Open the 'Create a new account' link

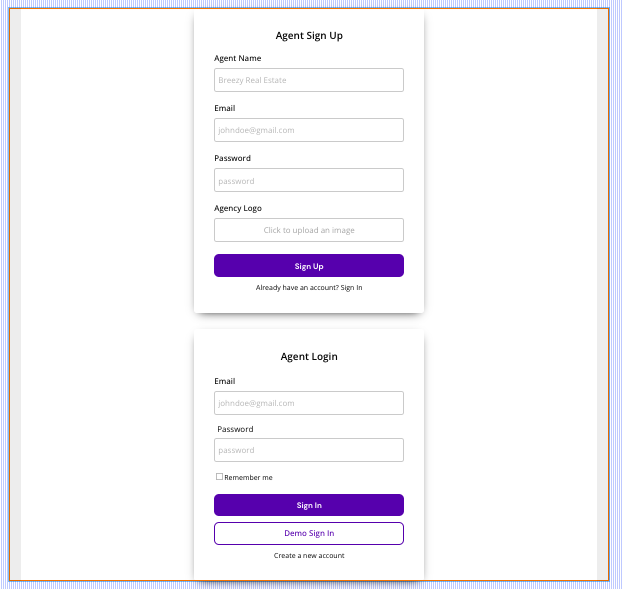(x=309, y=555)
